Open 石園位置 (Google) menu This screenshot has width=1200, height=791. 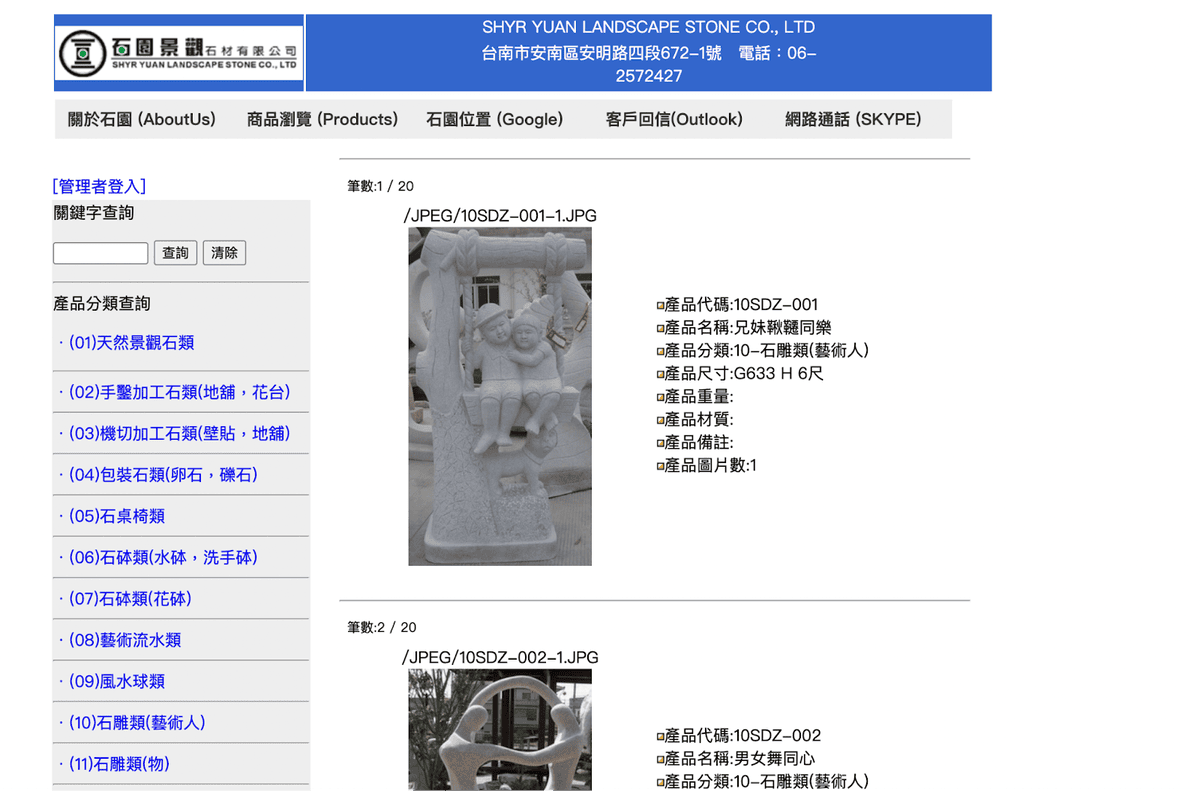495,119
